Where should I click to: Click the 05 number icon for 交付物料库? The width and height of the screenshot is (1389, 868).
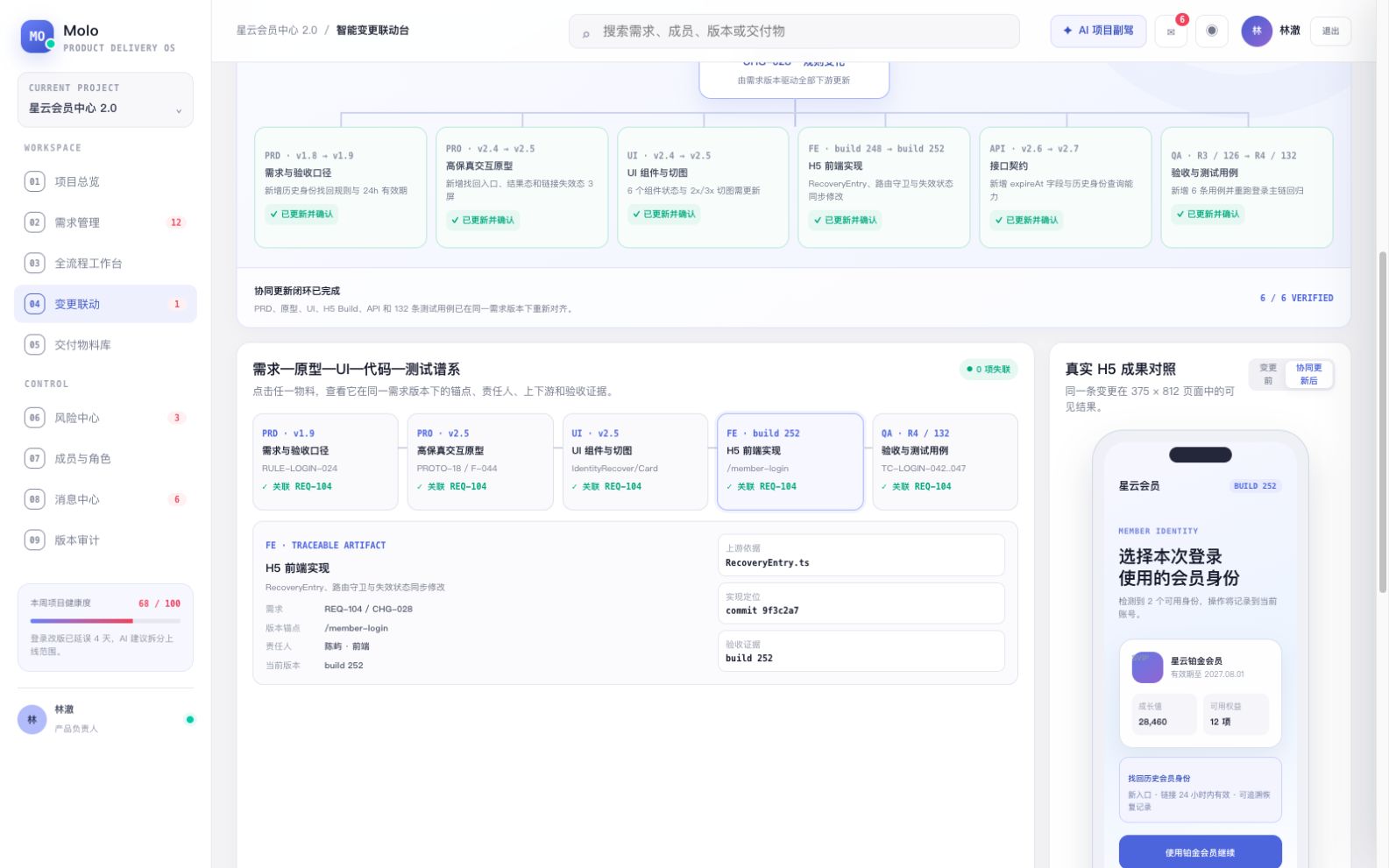tap(35, 344)
